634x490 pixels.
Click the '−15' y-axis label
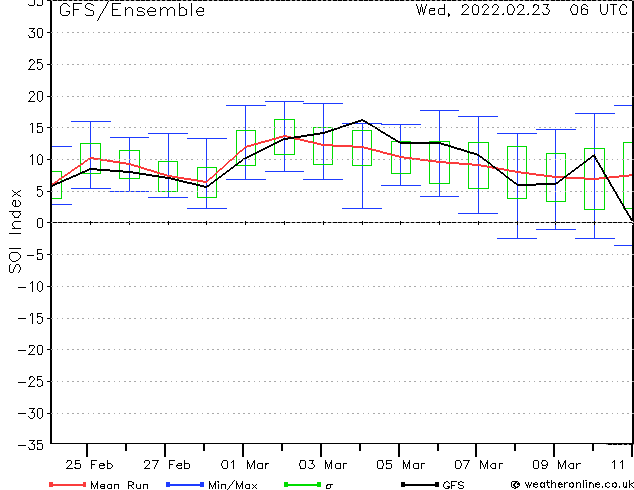pos(31,319)
